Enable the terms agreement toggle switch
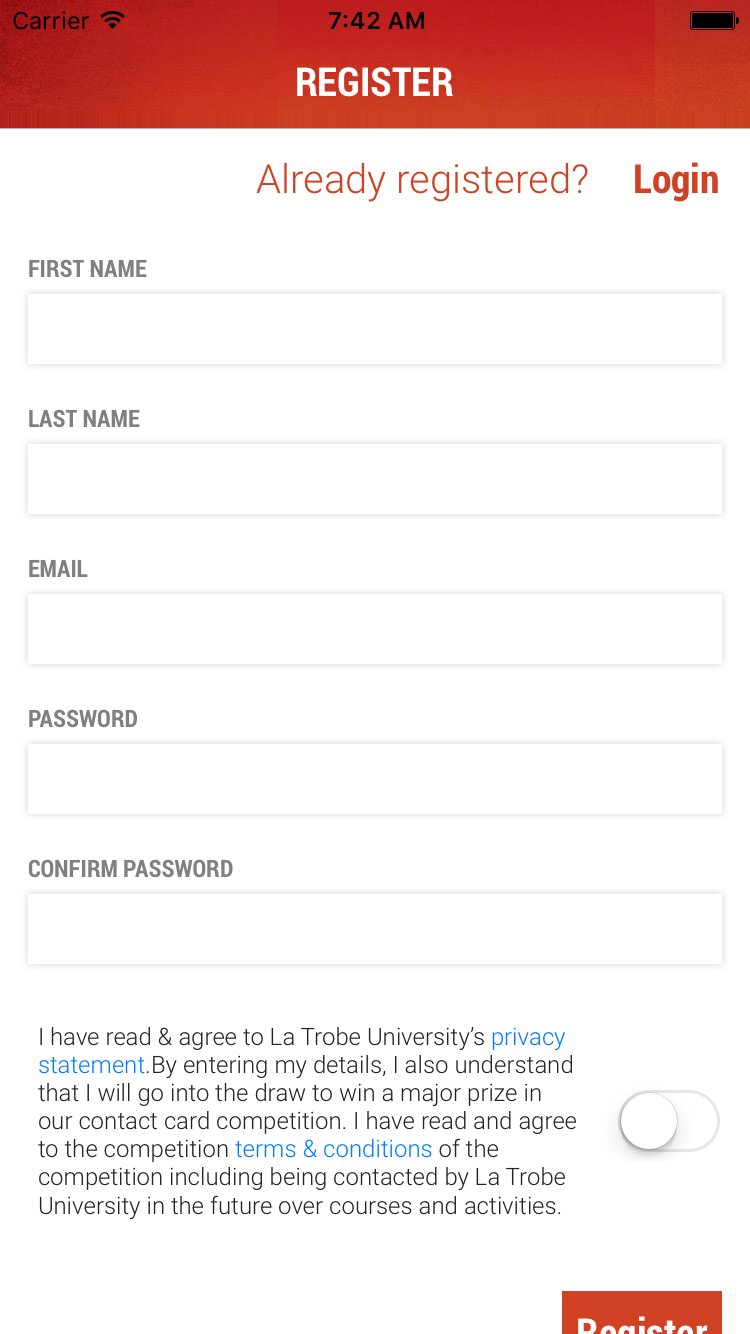 (x=668, y=1121)
